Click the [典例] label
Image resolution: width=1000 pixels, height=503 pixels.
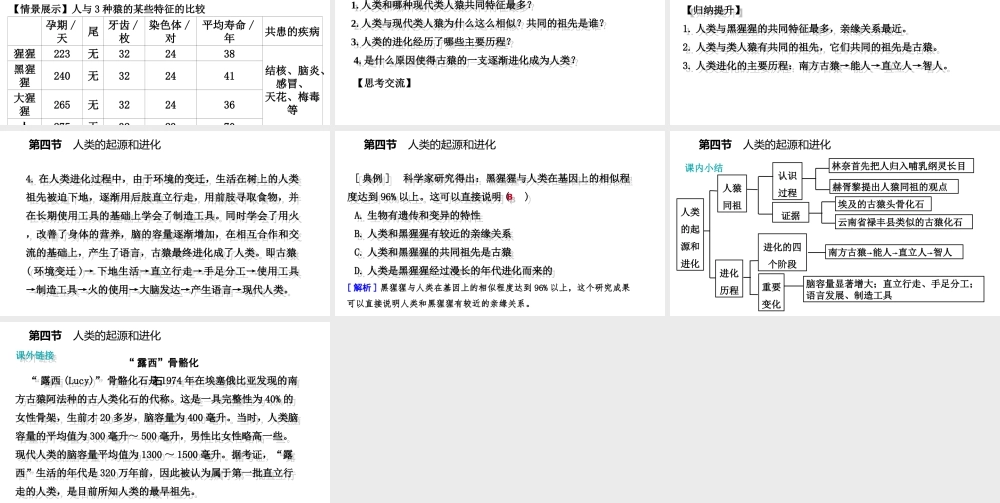click(x=372, y=179)
